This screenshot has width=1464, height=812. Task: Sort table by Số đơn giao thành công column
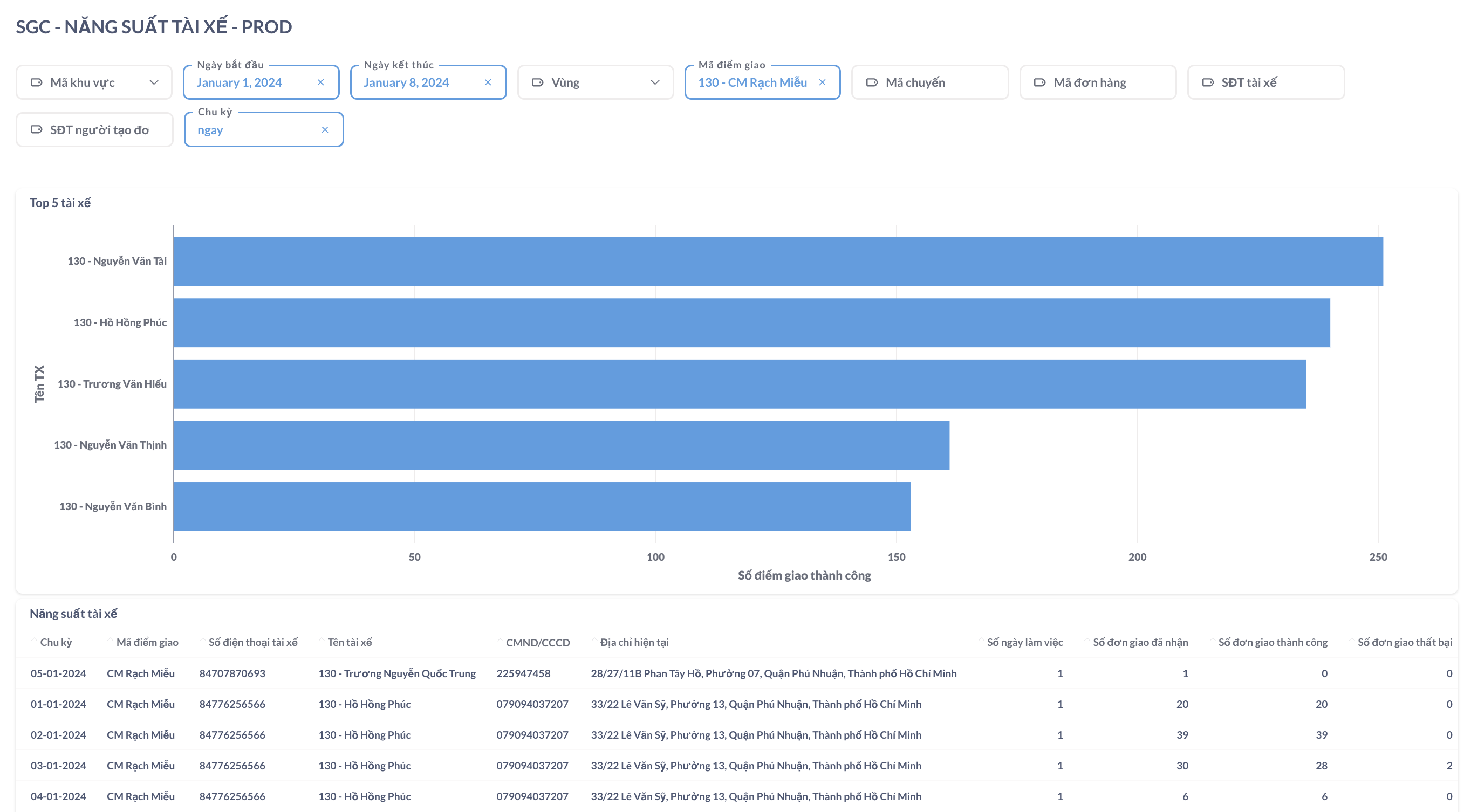pos(1273,642)
